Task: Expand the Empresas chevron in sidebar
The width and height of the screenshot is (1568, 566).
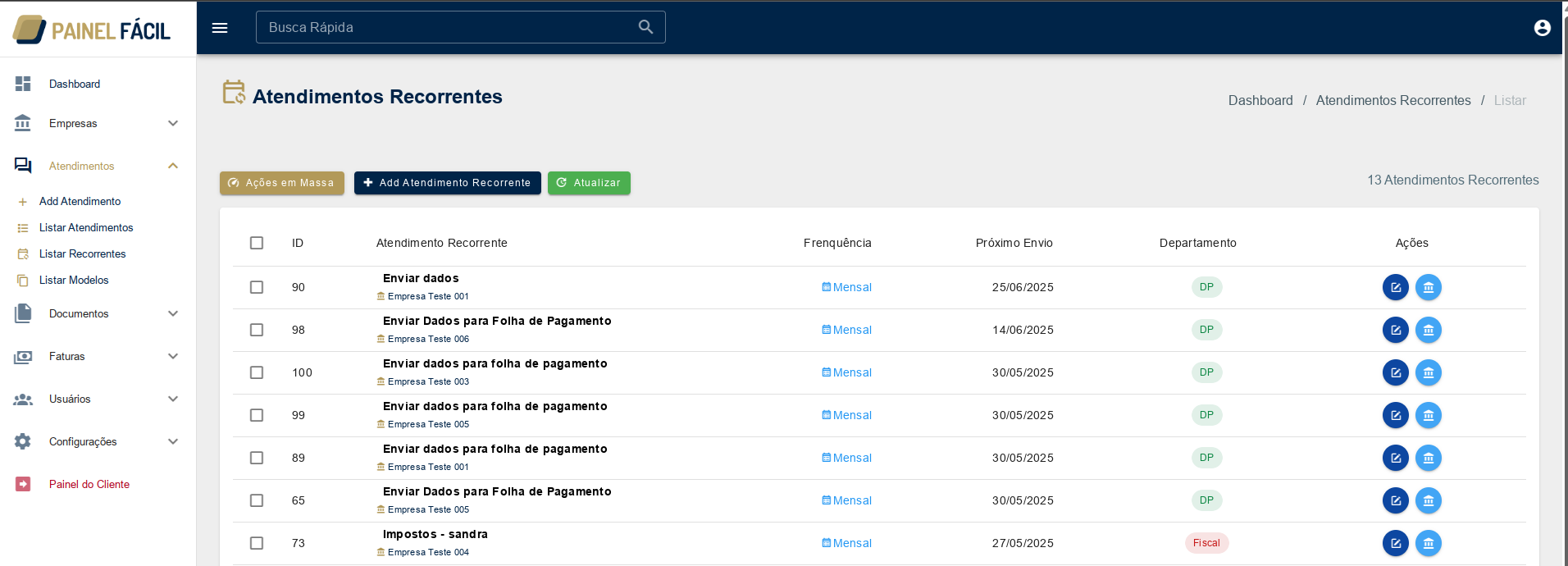Action: (x=173, y=123)
